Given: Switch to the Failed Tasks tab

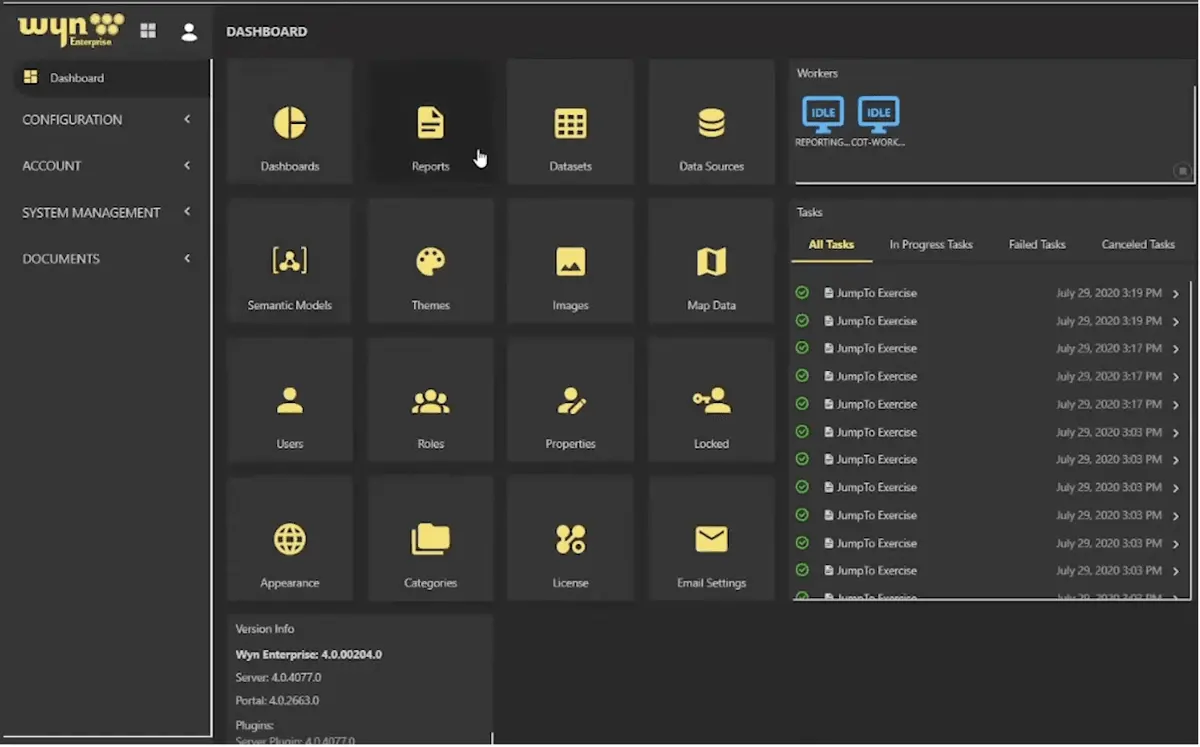Looking at the screenshot, I should [1037, 244].
